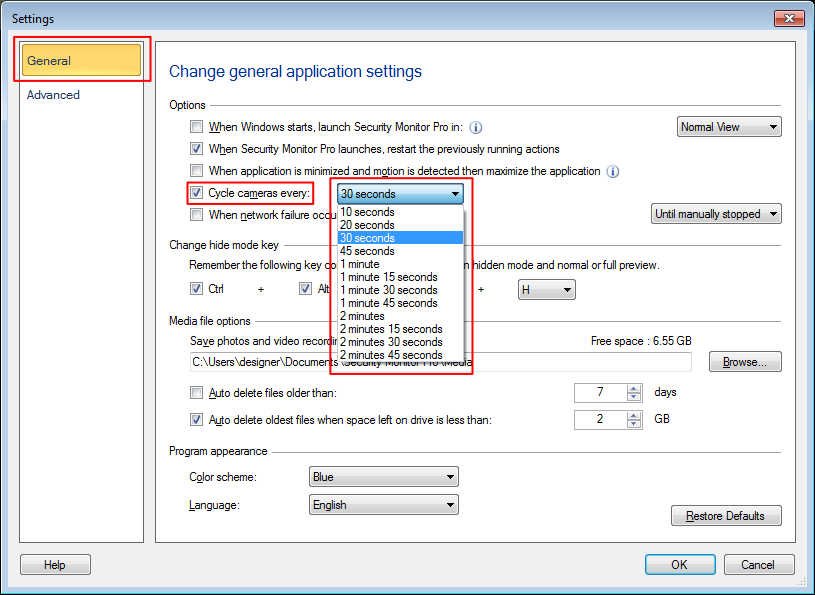Increase the GB value with up arrow
The image size is (815, 595).
(634, 415)
